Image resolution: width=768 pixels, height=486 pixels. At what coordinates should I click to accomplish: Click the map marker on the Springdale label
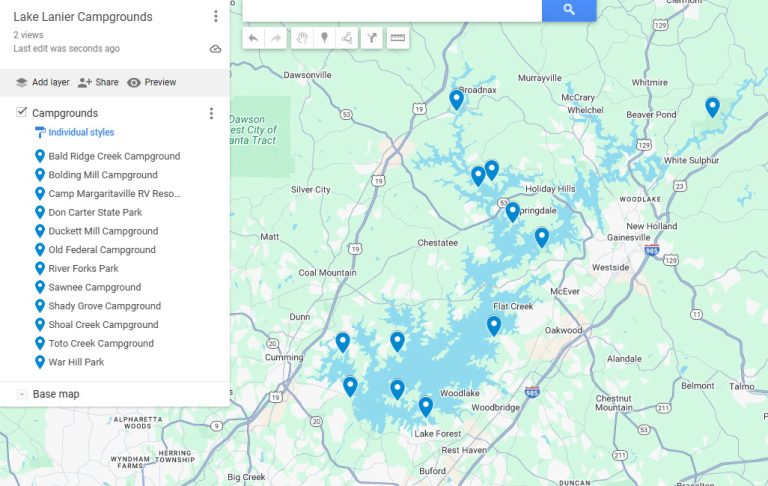pos(512,212)
